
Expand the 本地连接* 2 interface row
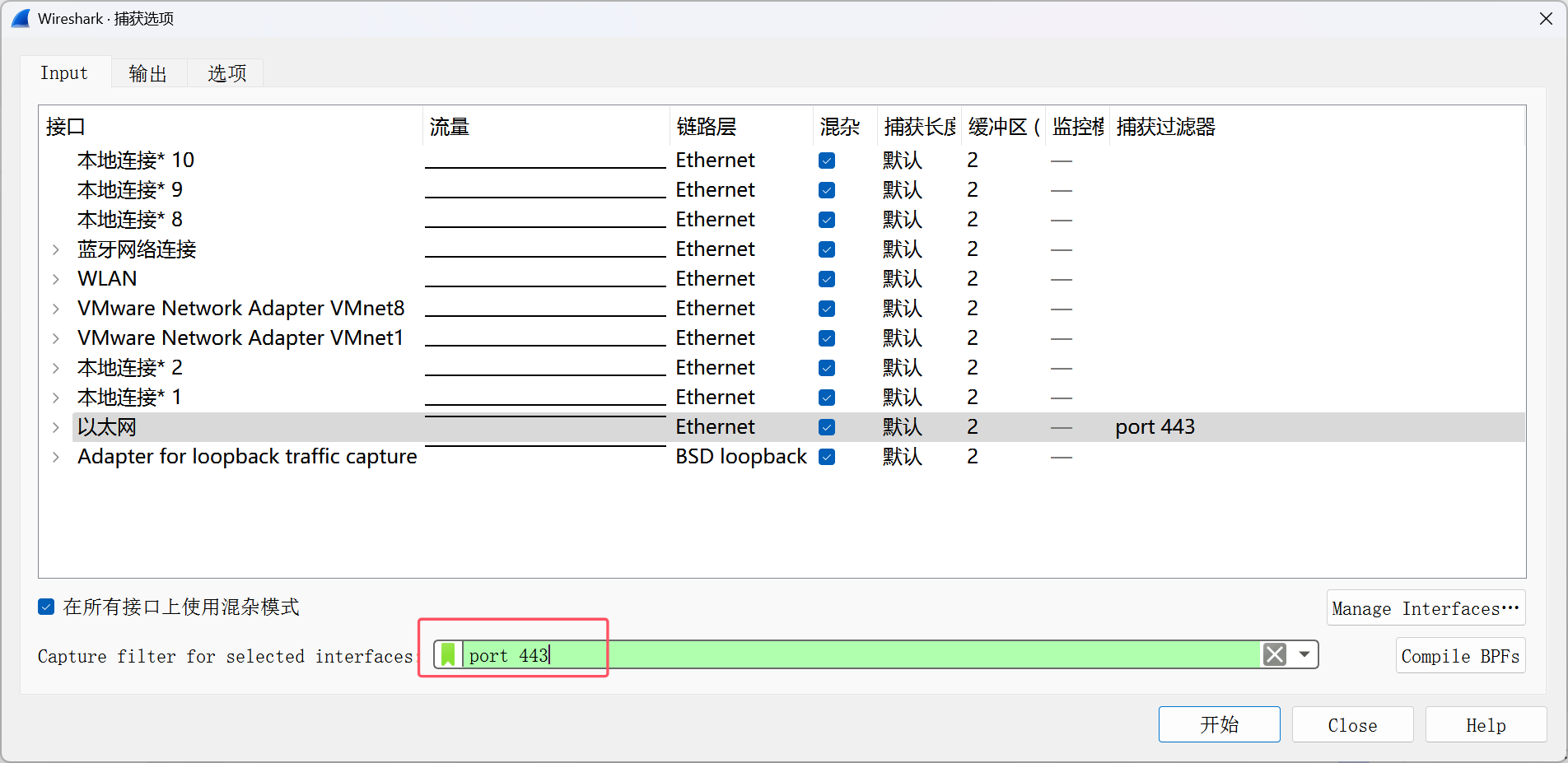pos(55,368)
